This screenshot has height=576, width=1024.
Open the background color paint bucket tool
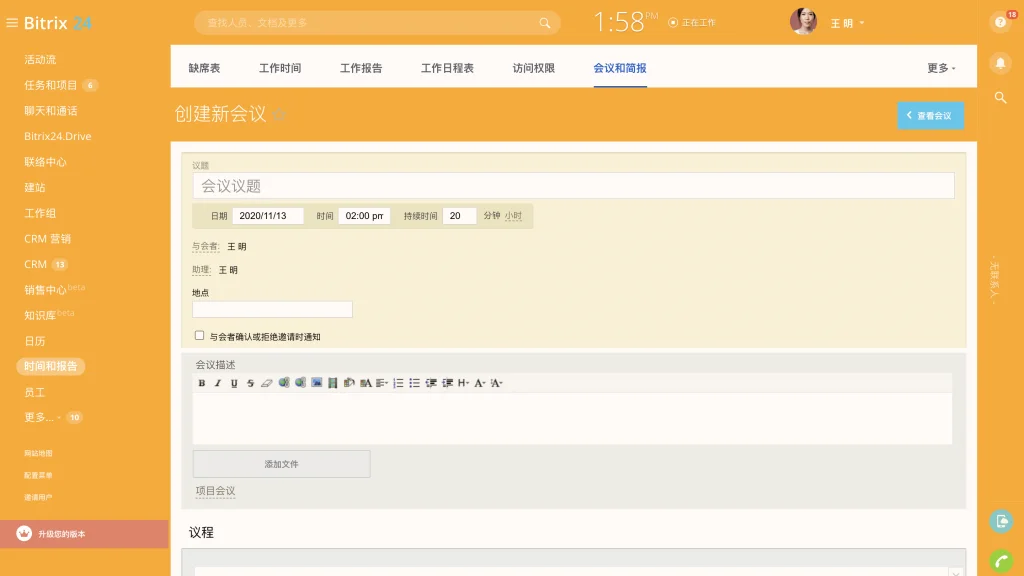[349, 383]
